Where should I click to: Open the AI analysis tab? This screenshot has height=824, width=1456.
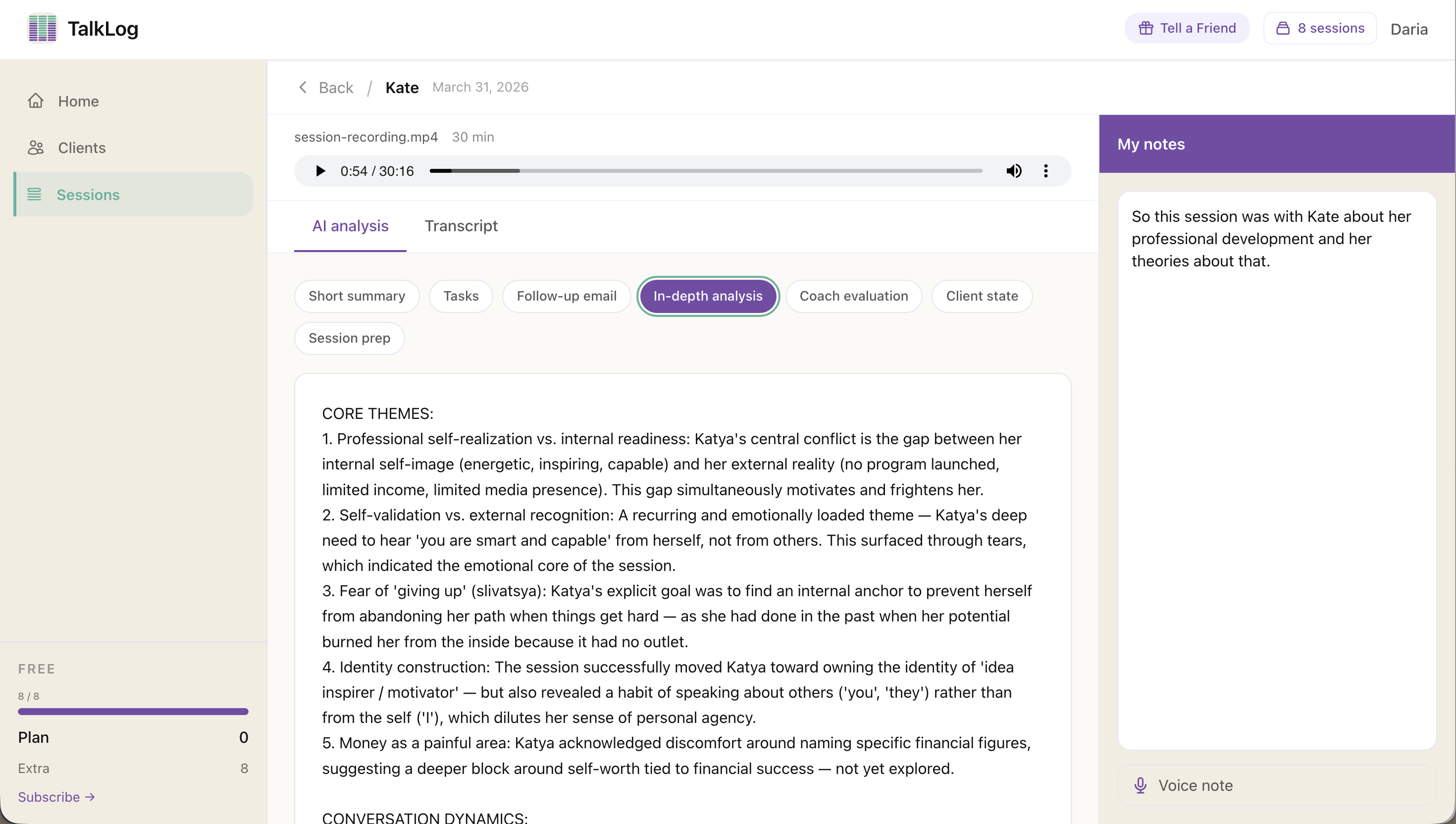pos(350,226)
